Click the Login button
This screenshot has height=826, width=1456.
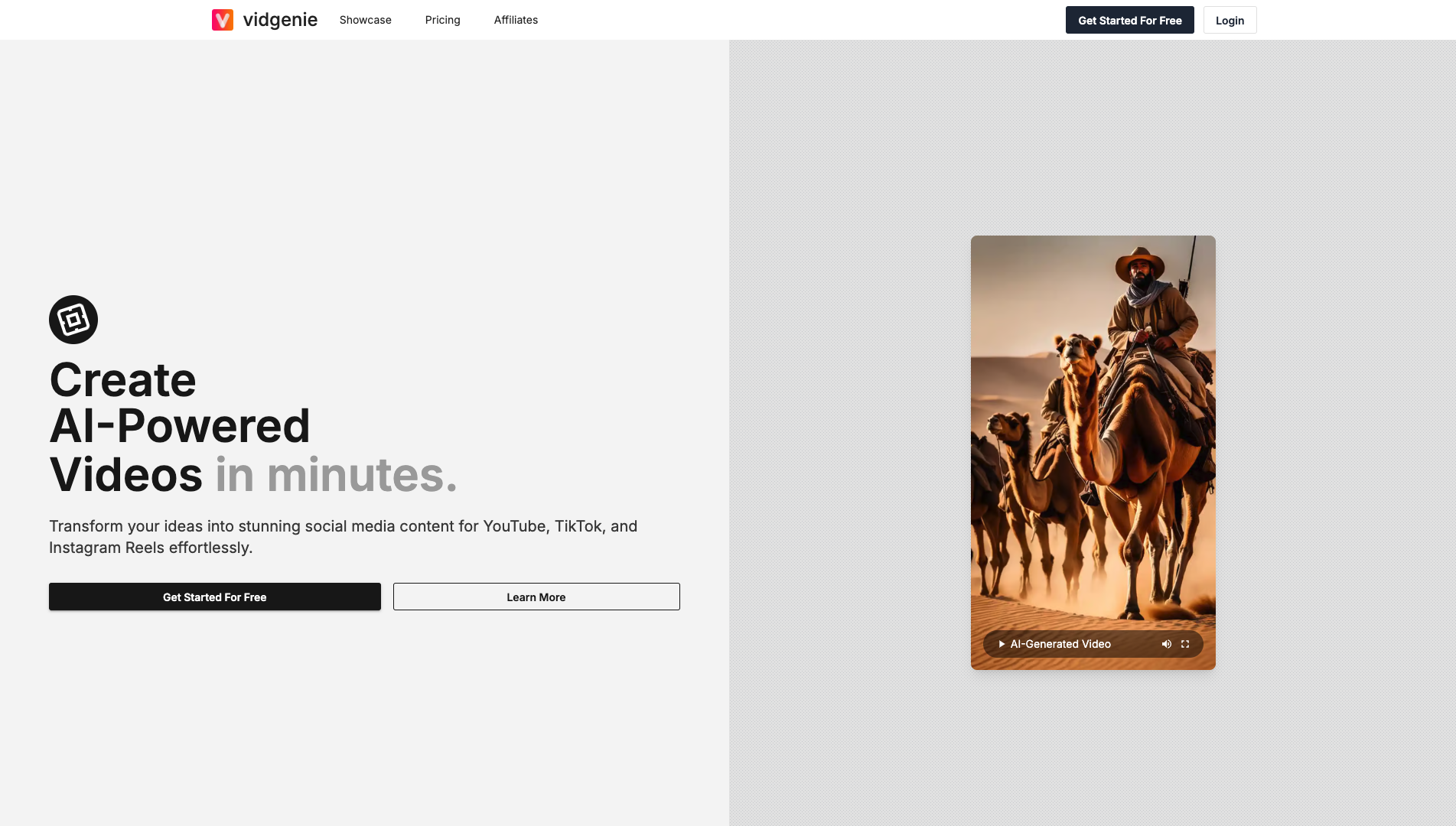coord(1230,21)
